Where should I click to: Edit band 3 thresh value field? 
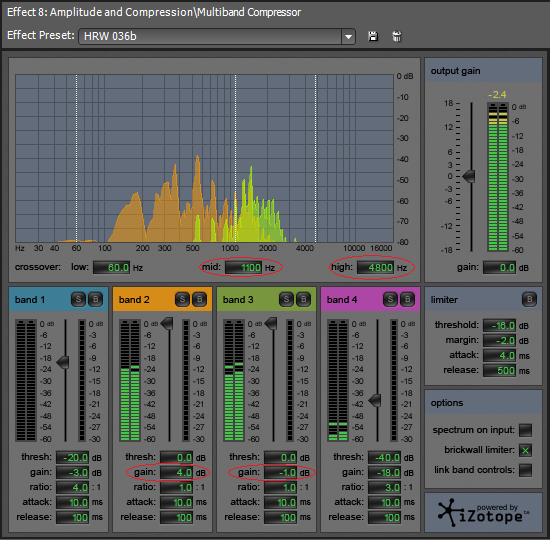point(280,458)
